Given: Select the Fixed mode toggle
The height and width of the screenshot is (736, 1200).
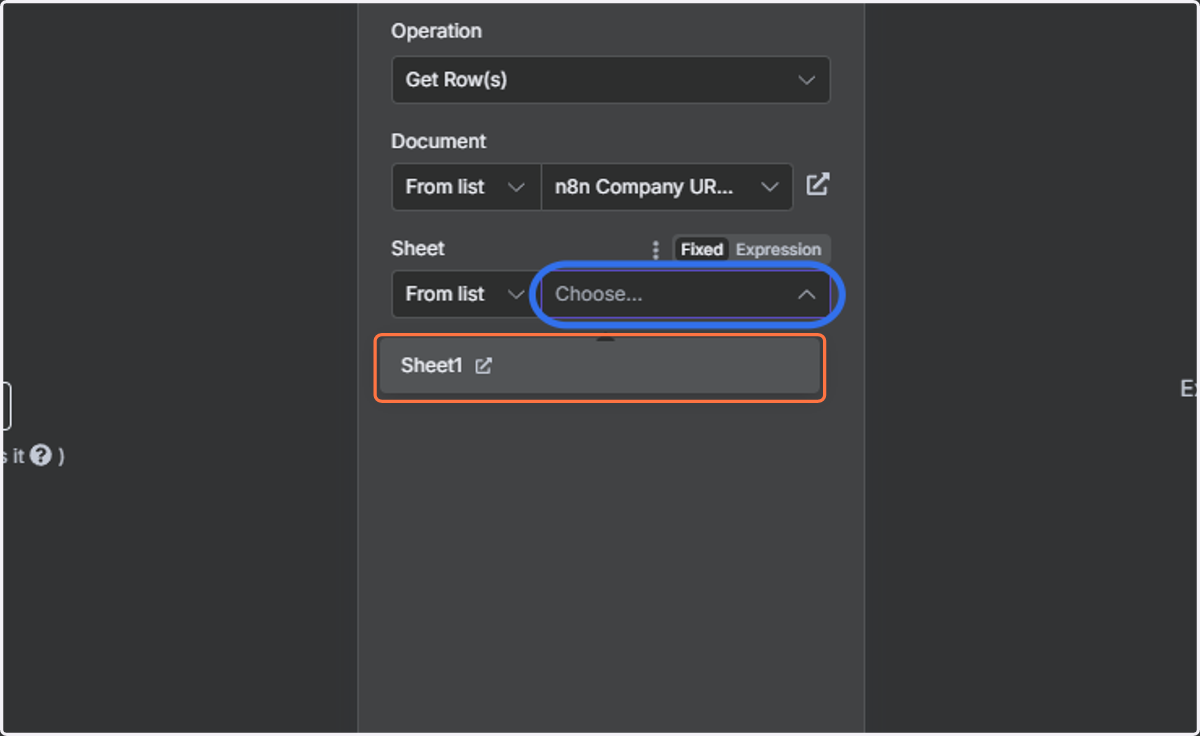Looking at the screenshot, I should 702,250.
